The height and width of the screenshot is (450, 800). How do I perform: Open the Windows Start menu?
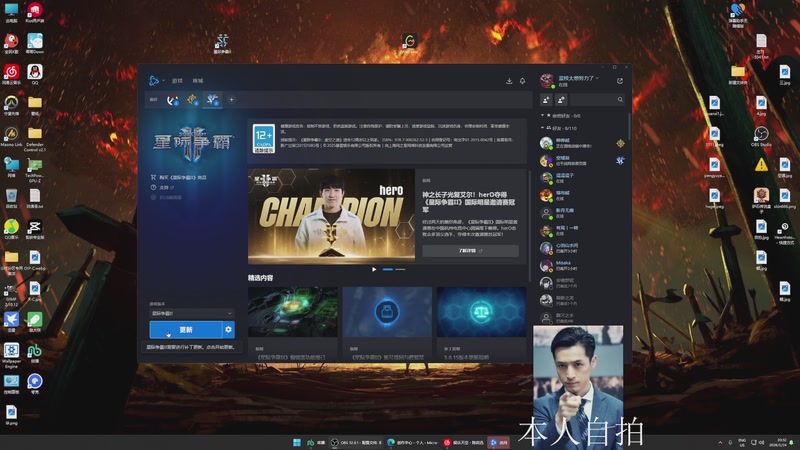pyautogui.click(x=297, y=442)
